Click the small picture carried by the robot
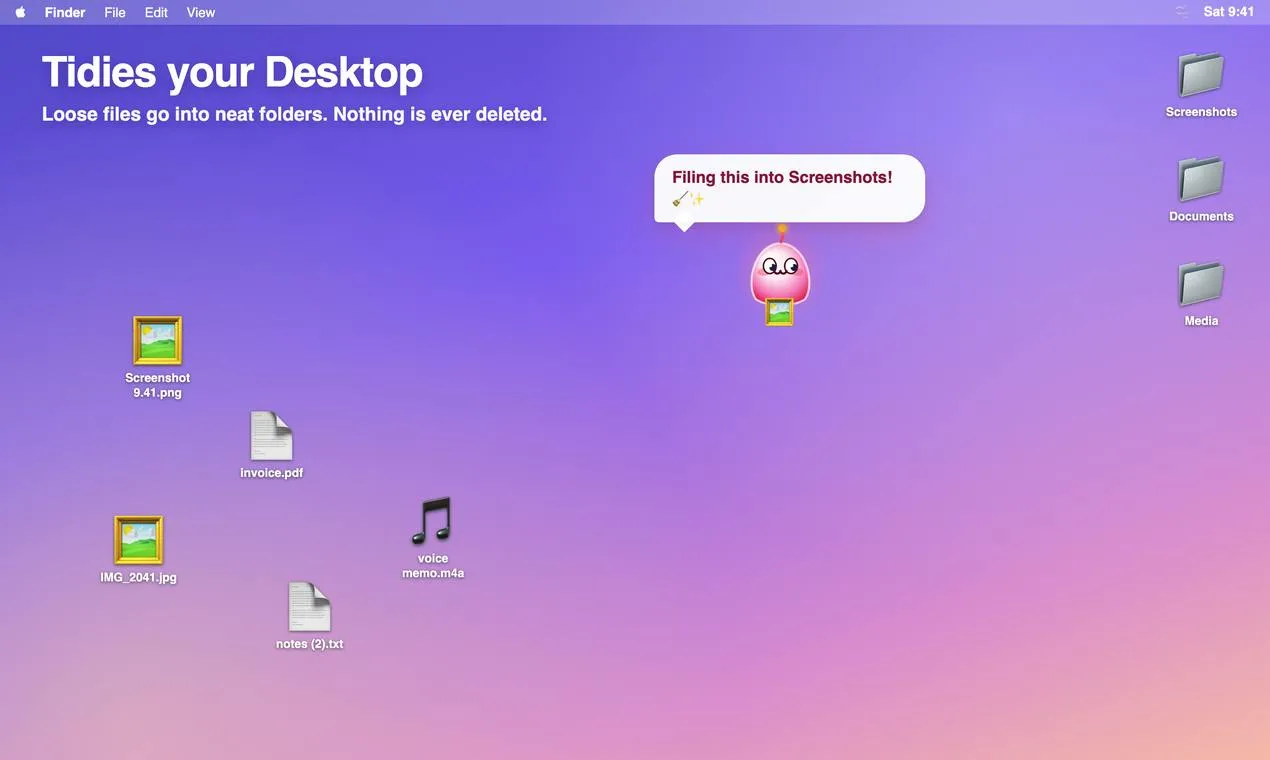 pos(779,312)
